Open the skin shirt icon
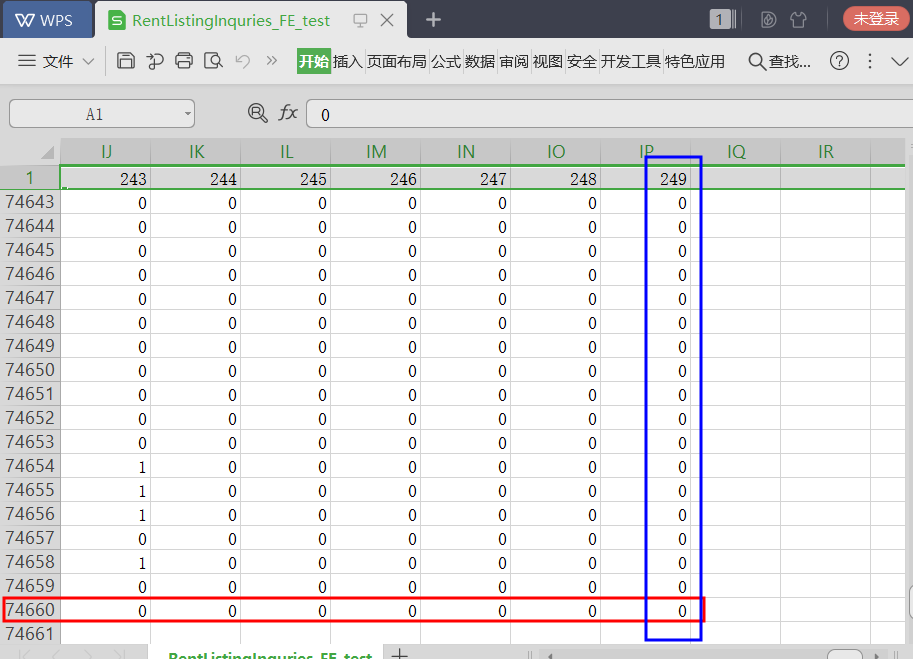Image resolution: width=913 pixels, height=659 pixels. tap(798, 20)
